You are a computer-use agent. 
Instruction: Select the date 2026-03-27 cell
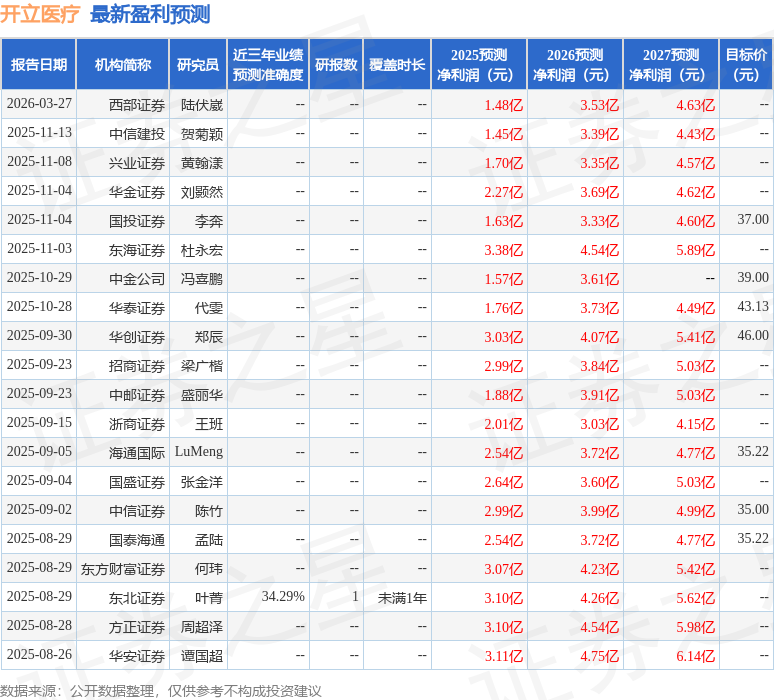(x=39, y=104)
